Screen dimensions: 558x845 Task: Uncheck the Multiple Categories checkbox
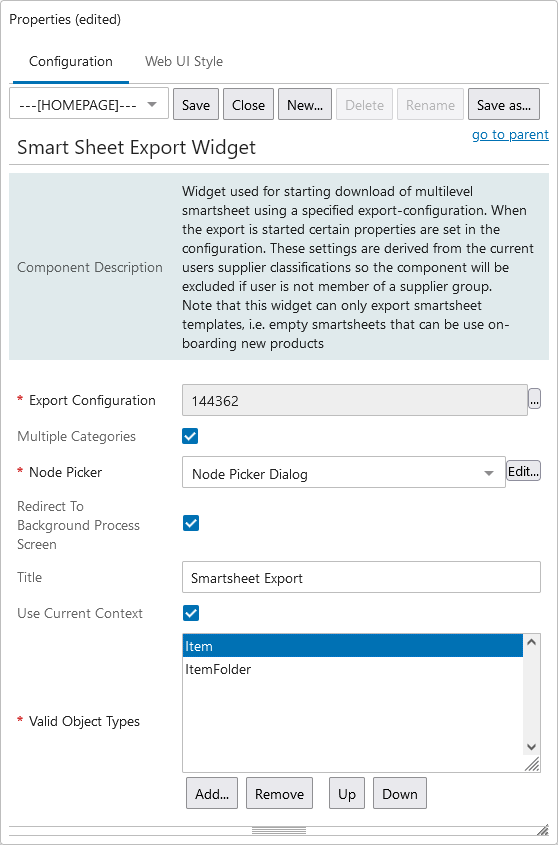(x=190, y=436)
